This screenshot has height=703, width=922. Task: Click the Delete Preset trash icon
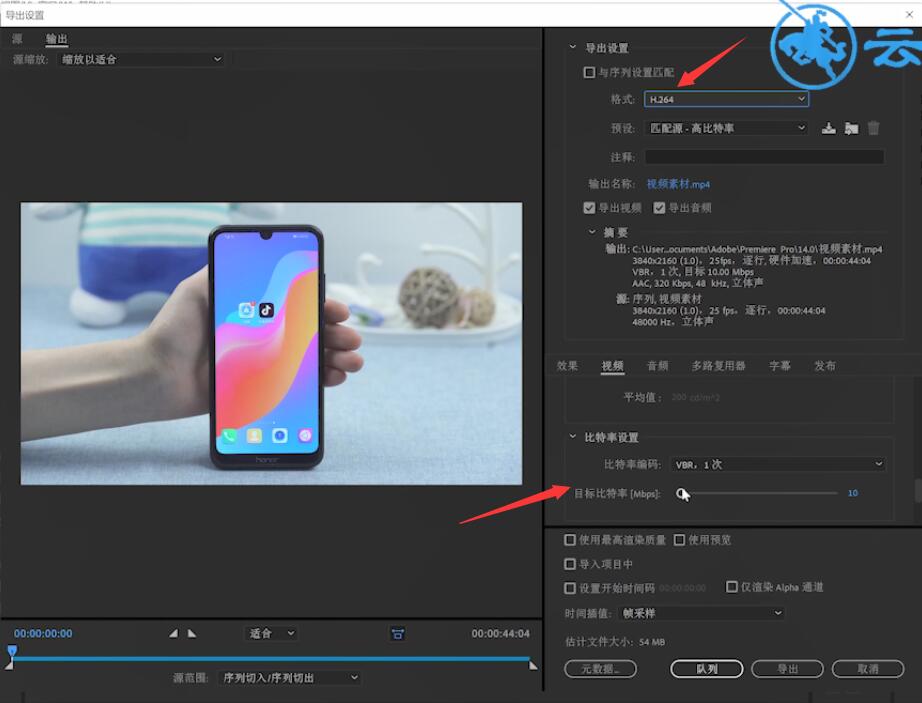click(x=874, y=128)
